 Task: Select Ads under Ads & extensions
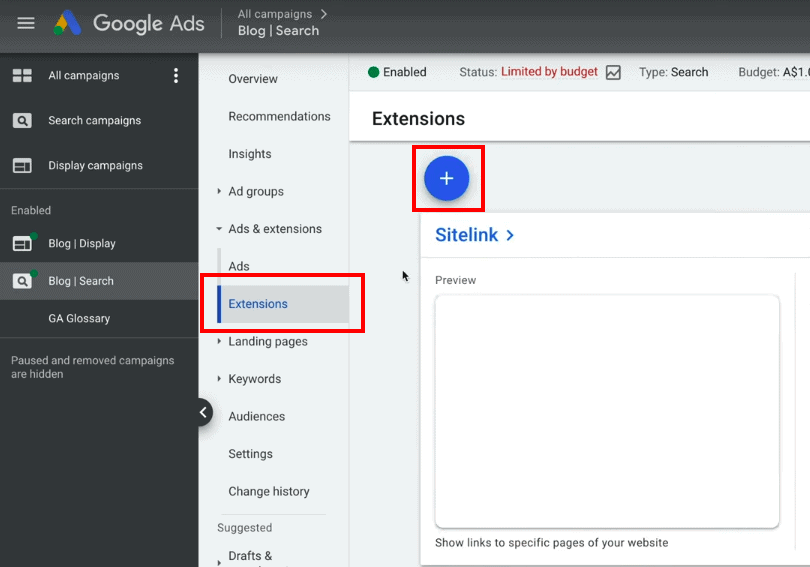[x=239, y=266]
